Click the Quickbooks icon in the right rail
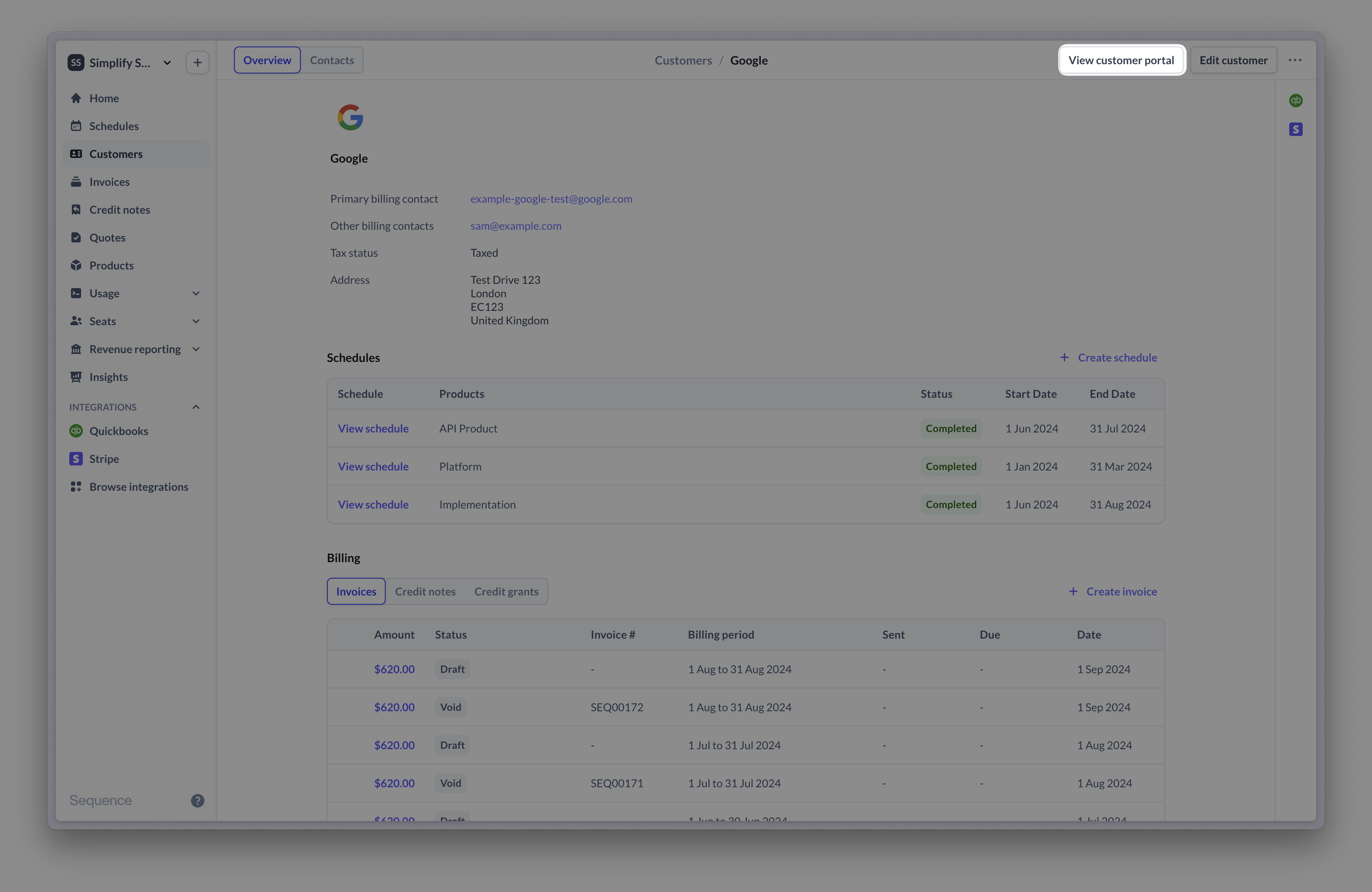 pyautogui.click(x=1295, y=100)
